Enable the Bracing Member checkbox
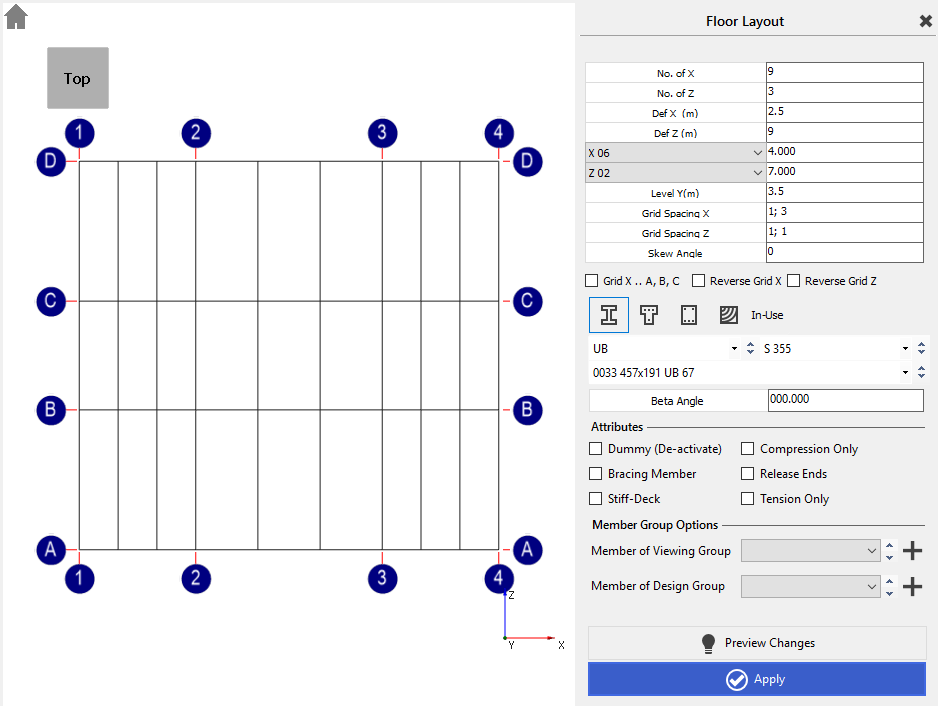 (597, 474)
